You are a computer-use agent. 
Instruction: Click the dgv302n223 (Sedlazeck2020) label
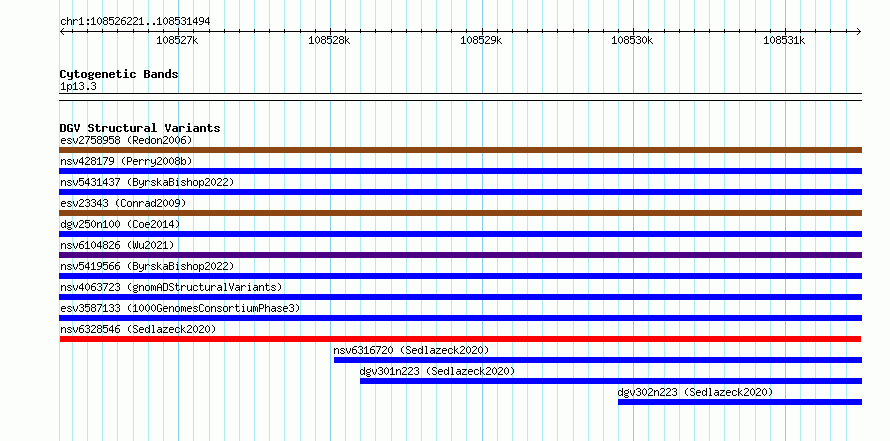pos(695,392)
